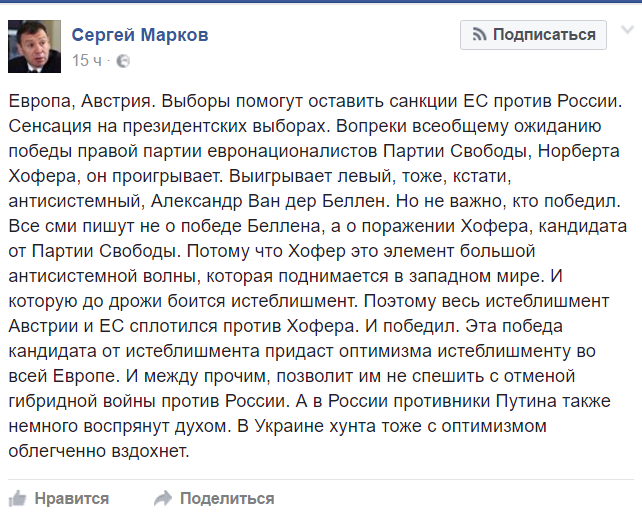Click the share arrow icon

point(163,499)
